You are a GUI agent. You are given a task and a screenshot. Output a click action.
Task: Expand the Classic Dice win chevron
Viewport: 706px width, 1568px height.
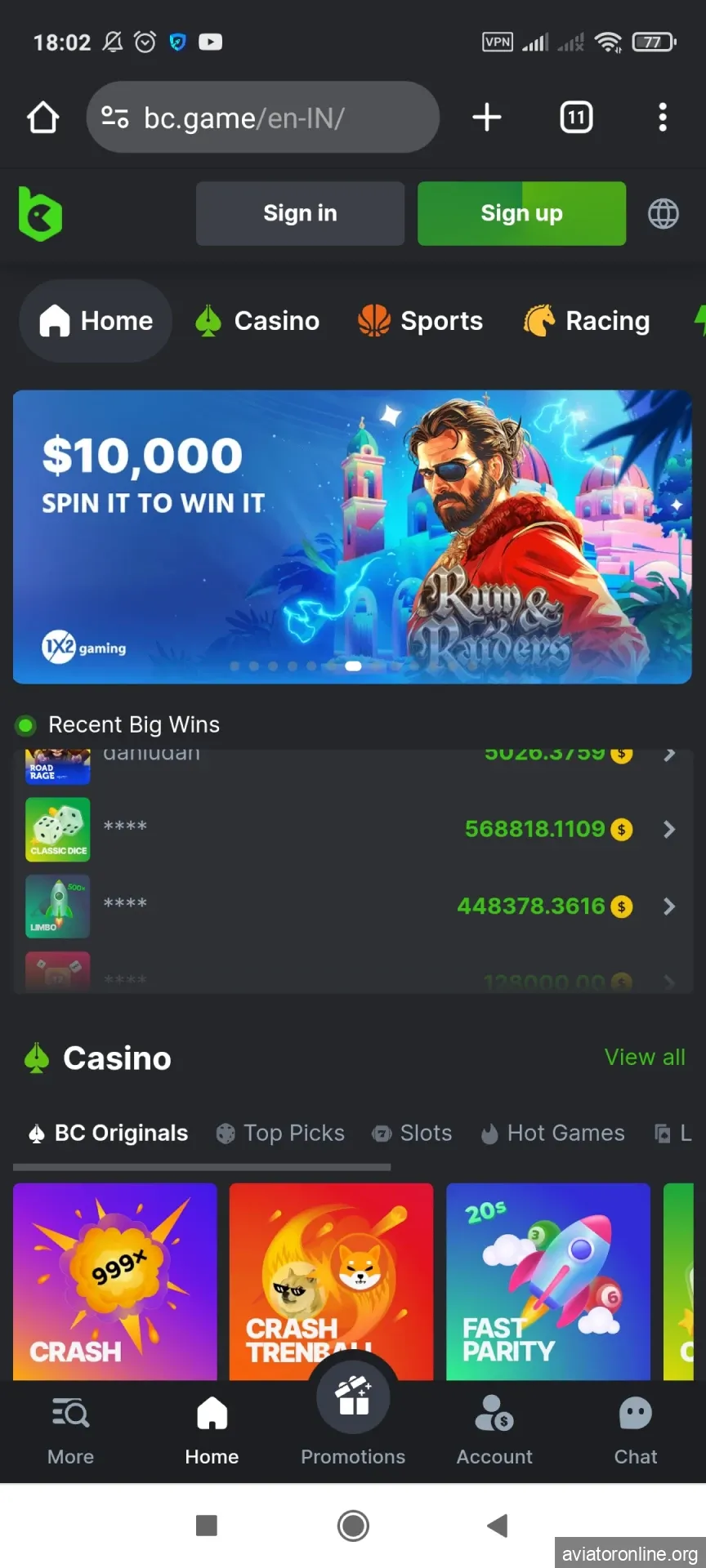tap(669, 830)
